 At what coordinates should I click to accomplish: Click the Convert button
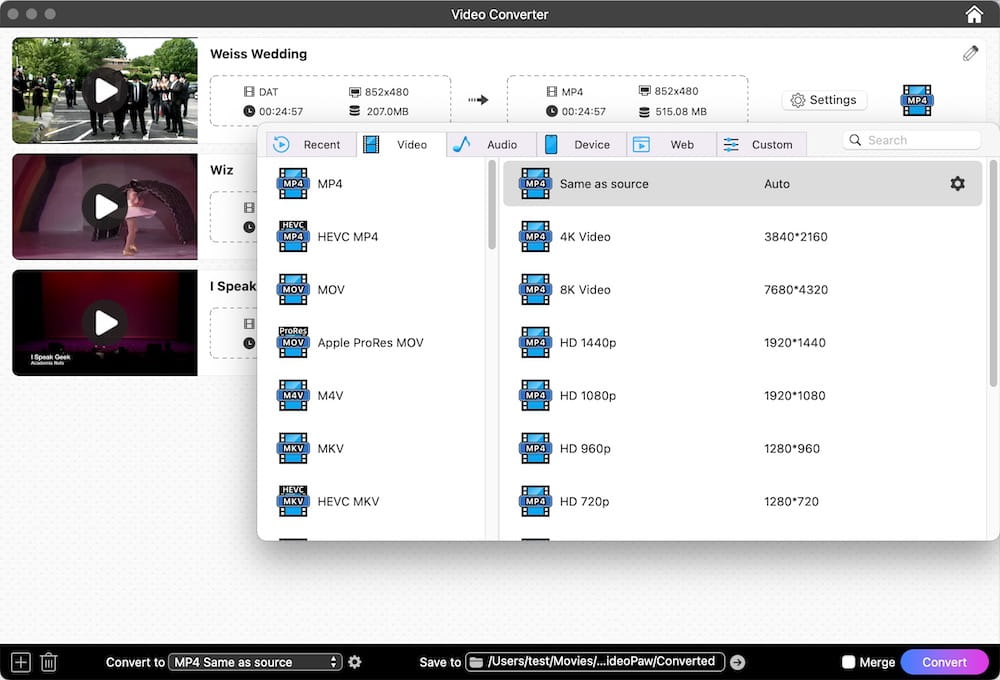point(944,661)
